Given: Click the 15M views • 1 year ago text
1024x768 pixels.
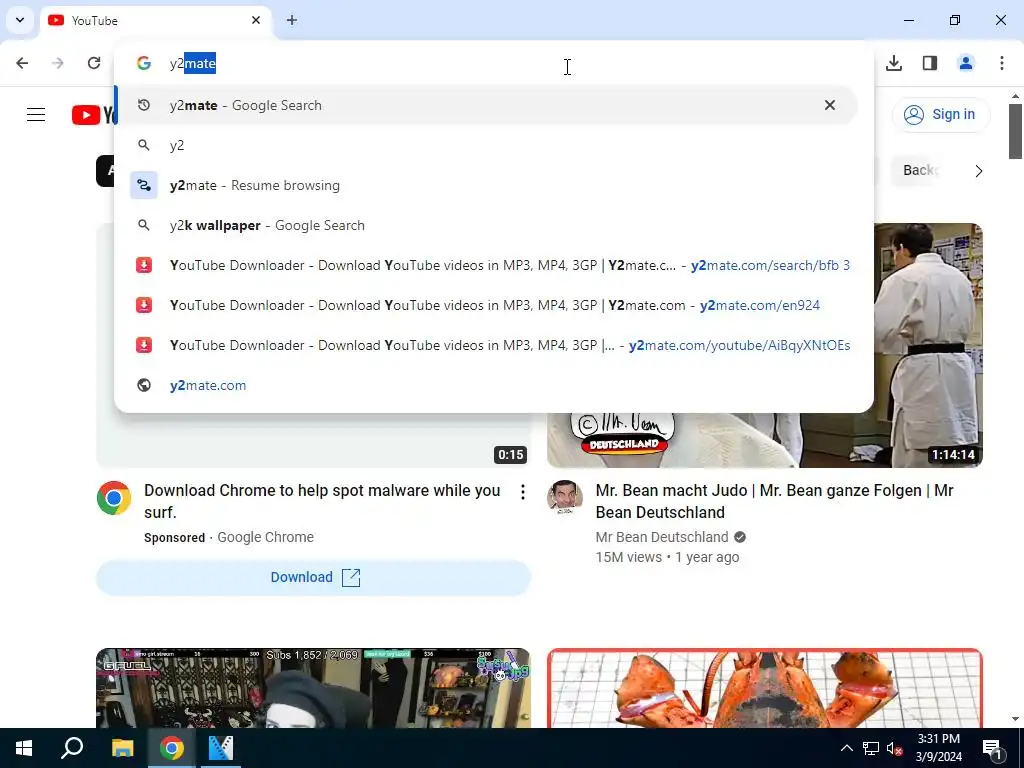Looking at the screenshot, I should (x=667, y=557).
